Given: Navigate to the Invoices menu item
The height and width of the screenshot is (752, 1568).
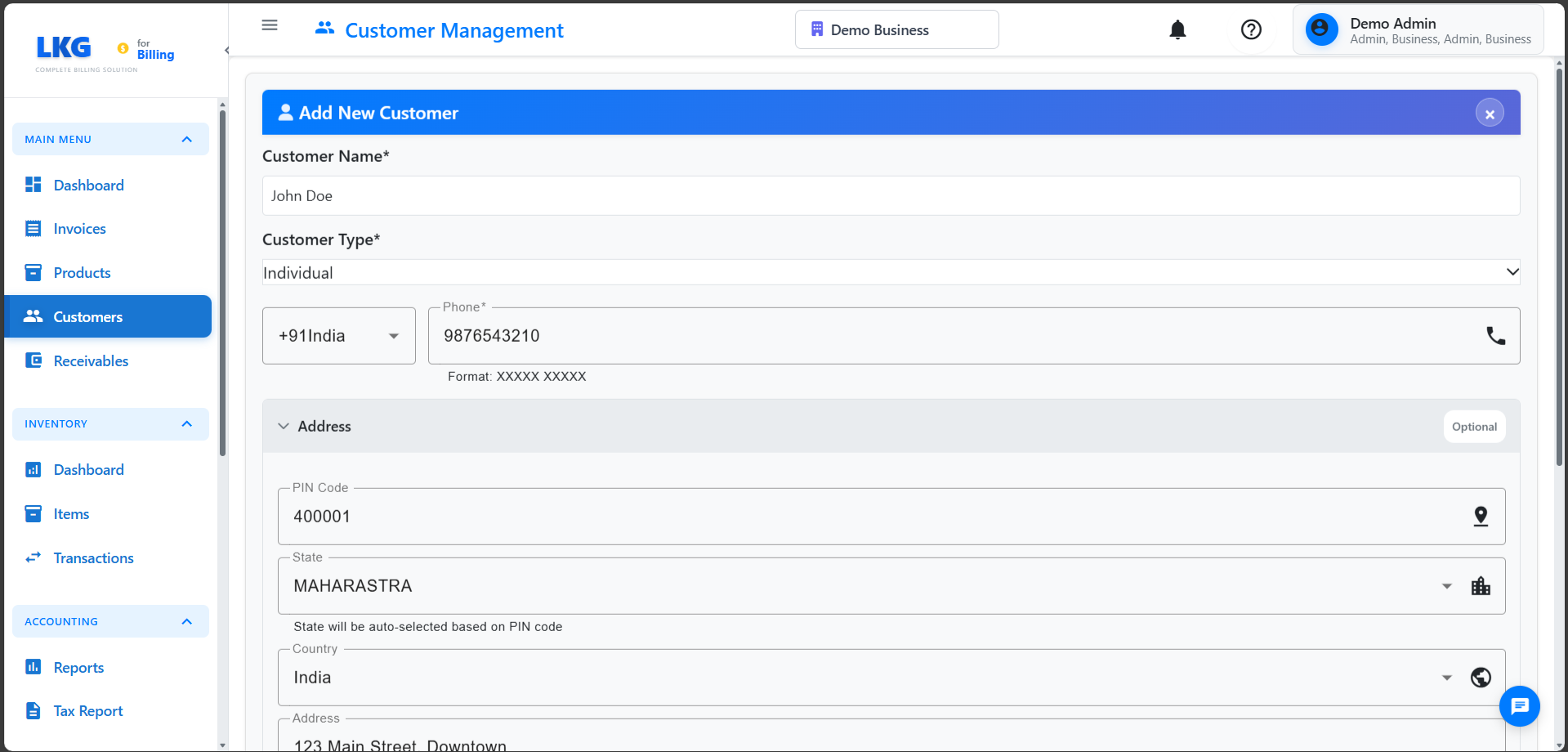Looking at the screenshot, I should [x=79, y=229].
